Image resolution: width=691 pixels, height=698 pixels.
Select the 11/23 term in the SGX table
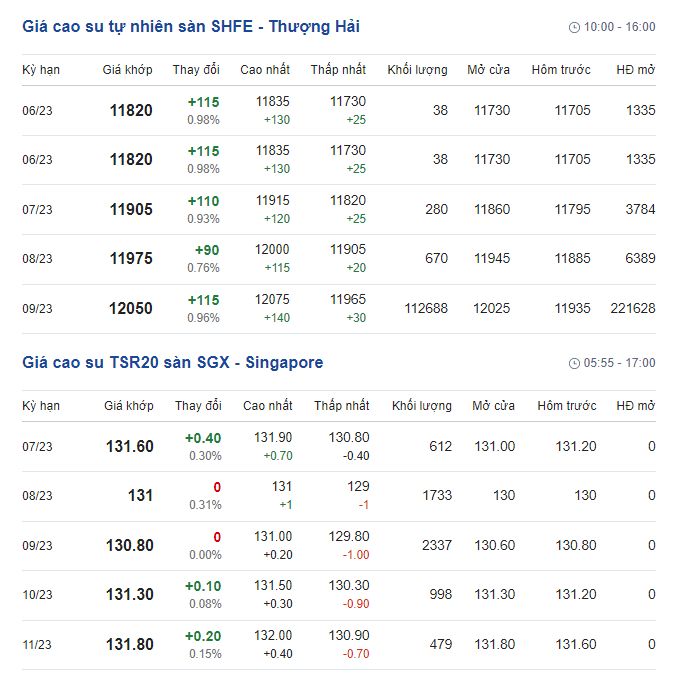click(x=37, y=645)
